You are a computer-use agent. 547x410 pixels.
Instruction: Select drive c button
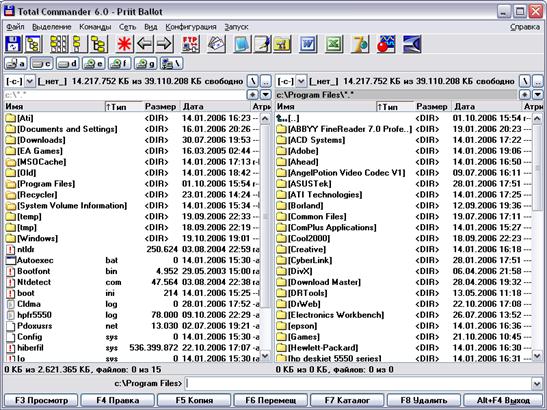click(x=42, y=64)
